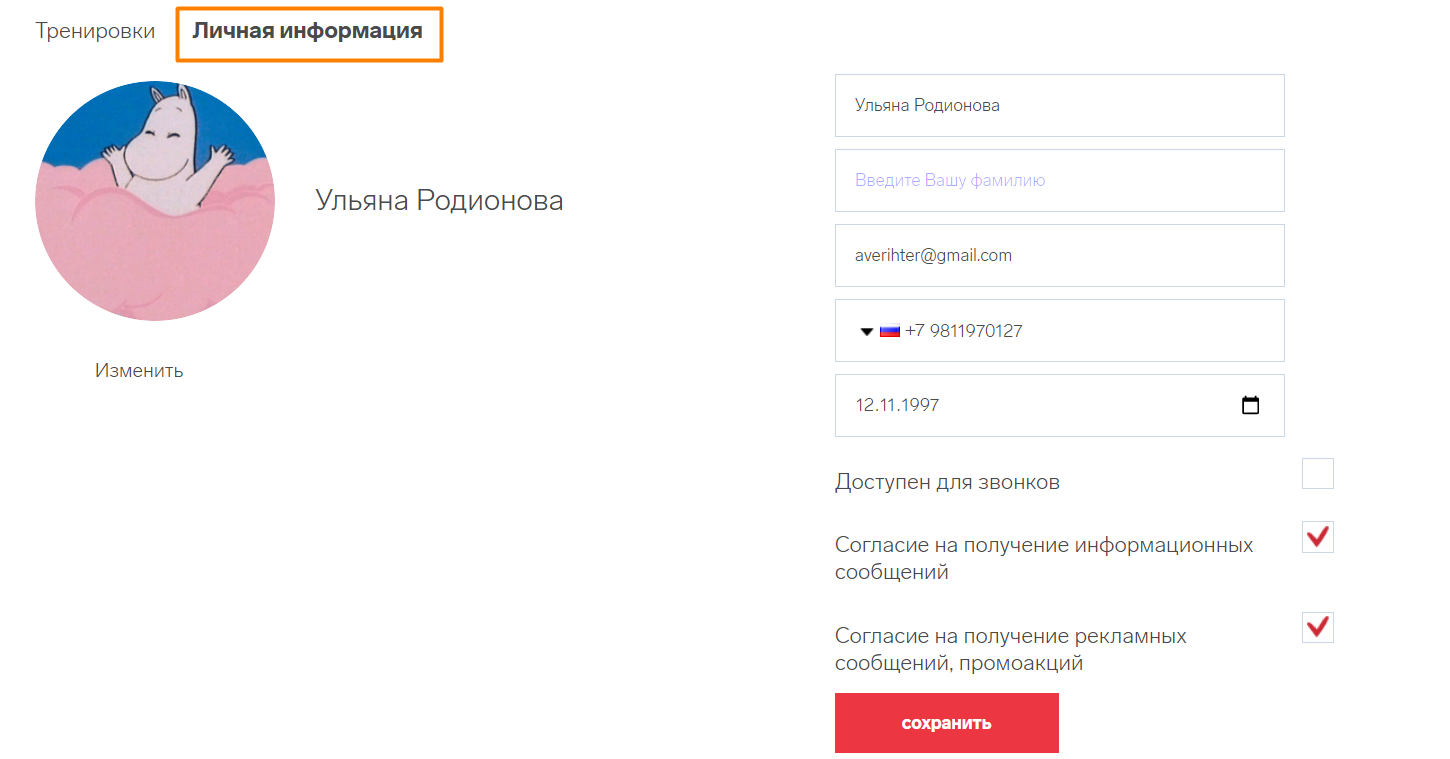Image resolution: width=1450 pixels, height=759 pixels.
Task: Uncheck the promo messages consent checkbox
Action: click(x=1317, y=627)
